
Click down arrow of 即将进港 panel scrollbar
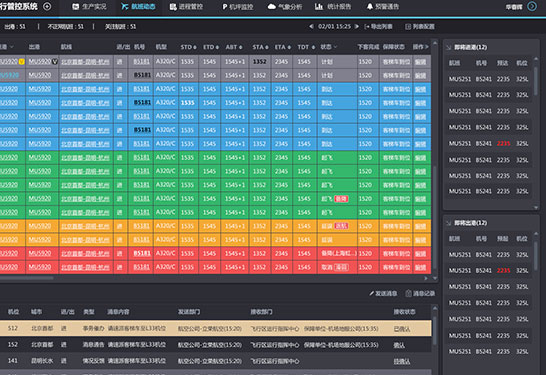536,207
